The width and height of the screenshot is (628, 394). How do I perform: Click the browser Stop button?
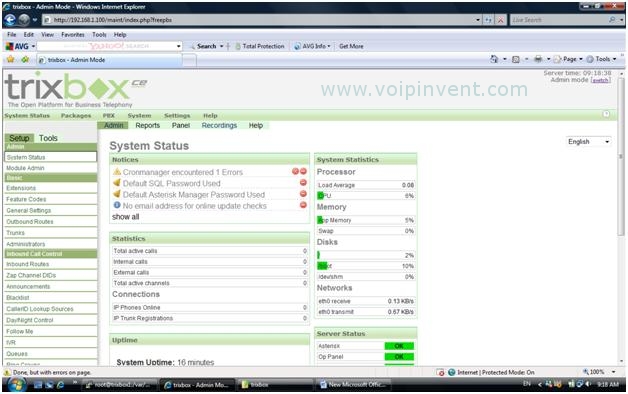(x=501, y=20)
